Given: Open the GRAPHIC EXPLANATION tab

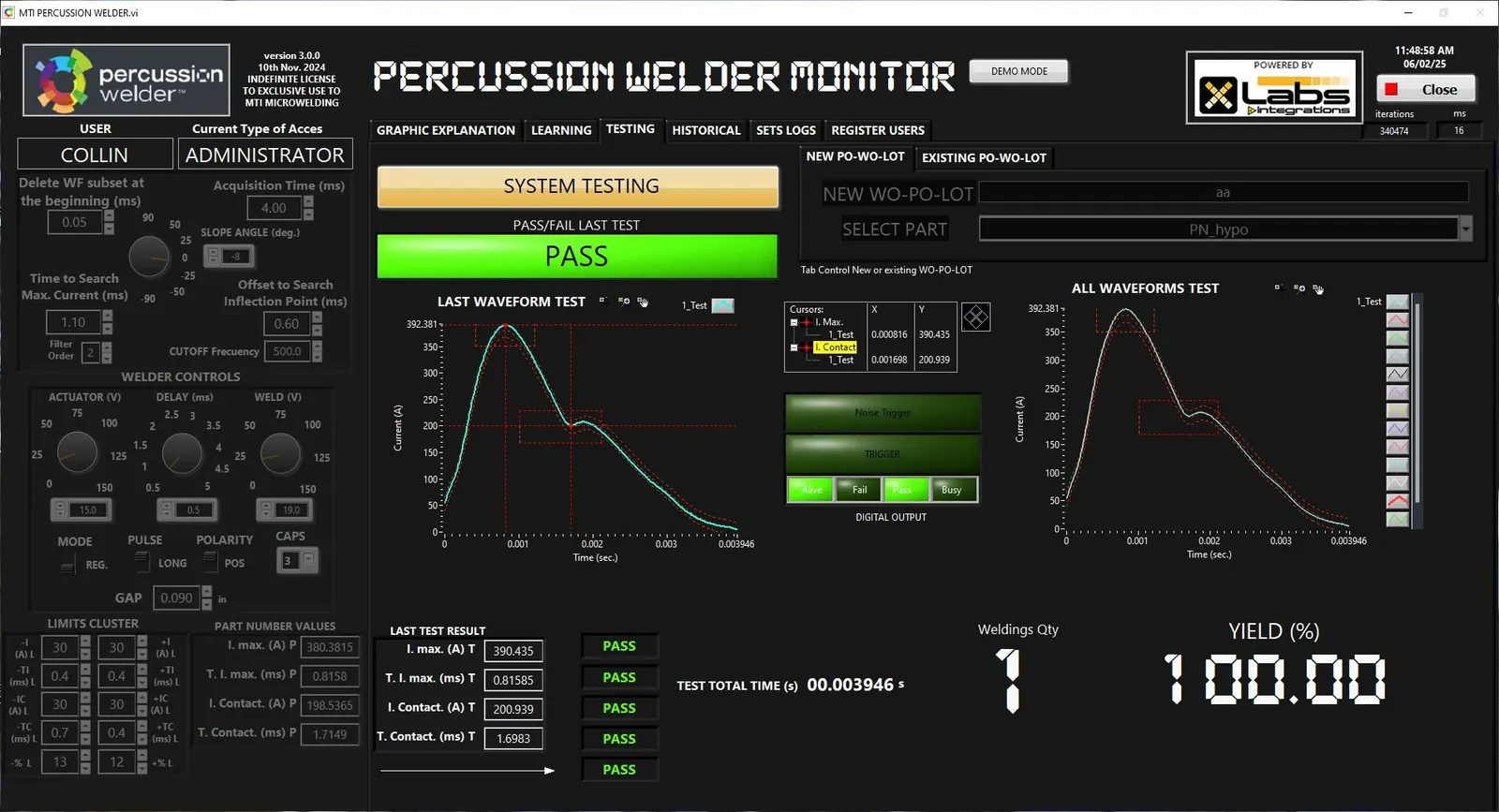Looking at the screenshot, I should point(446,130).
